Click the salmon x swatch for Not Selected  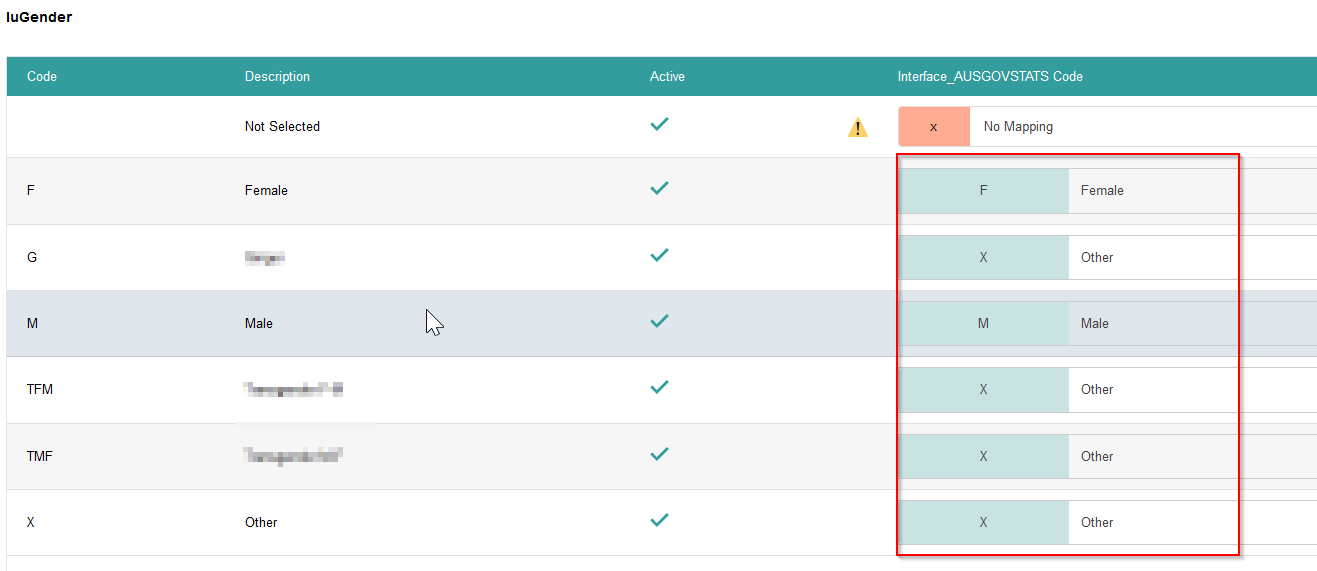[x=934, y=127]
